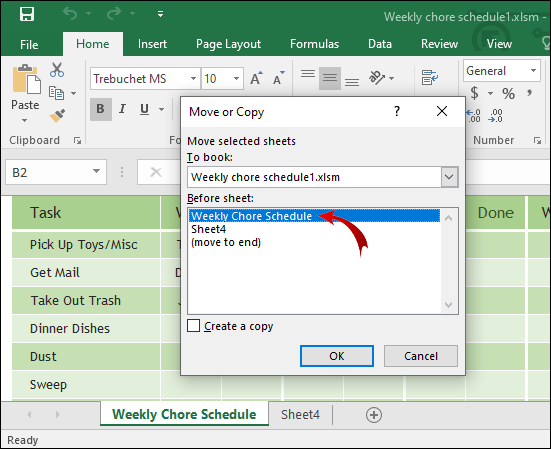Click the Wrap Text icon

429,78
